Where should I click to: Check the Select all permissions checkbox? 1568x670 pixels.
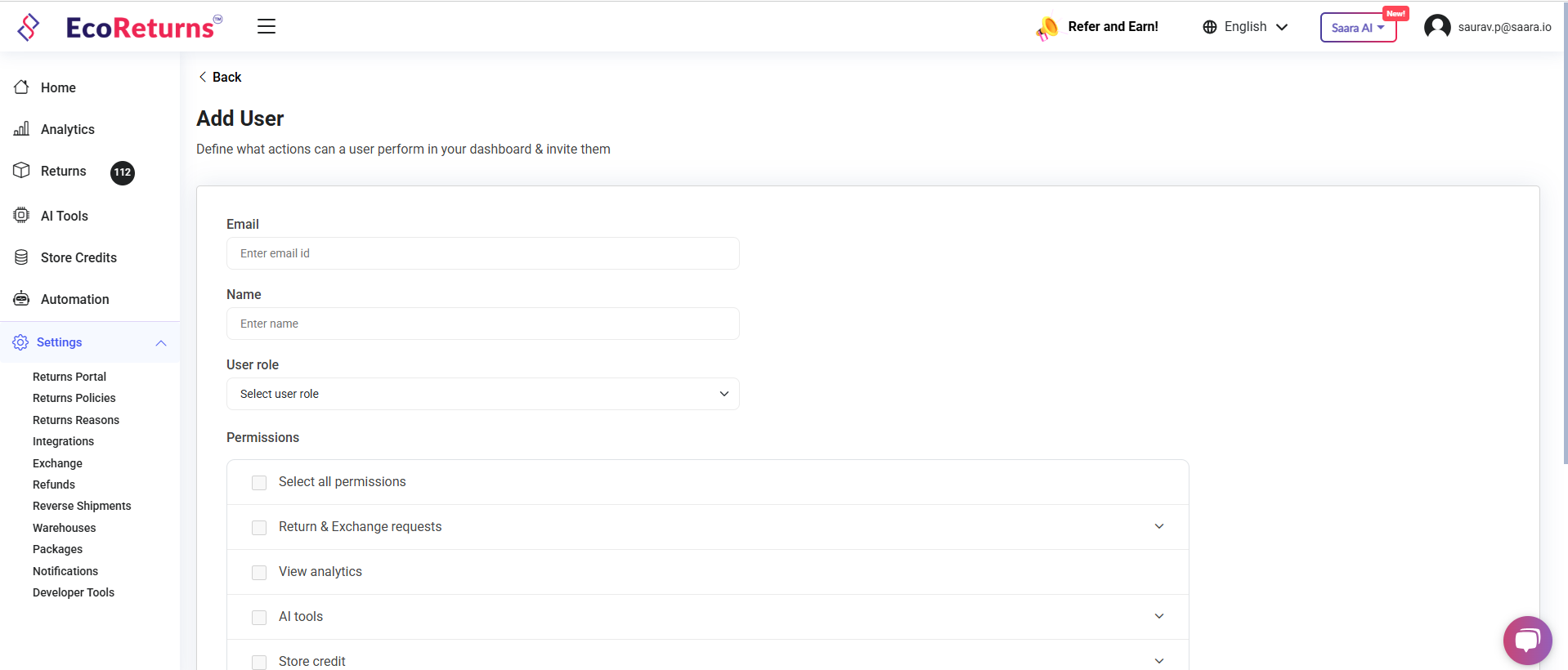pyautogui.click(x=259, y=483)
